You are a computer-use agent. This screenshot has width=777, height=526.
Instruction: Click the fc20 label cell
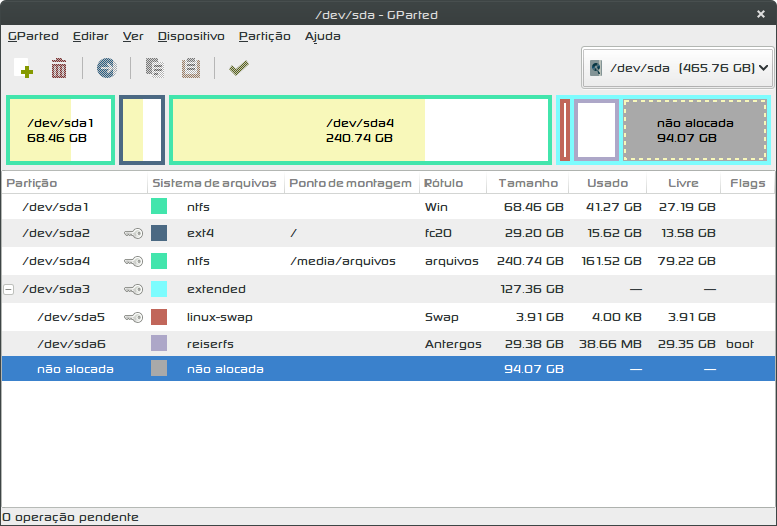(x=438, y=233)
